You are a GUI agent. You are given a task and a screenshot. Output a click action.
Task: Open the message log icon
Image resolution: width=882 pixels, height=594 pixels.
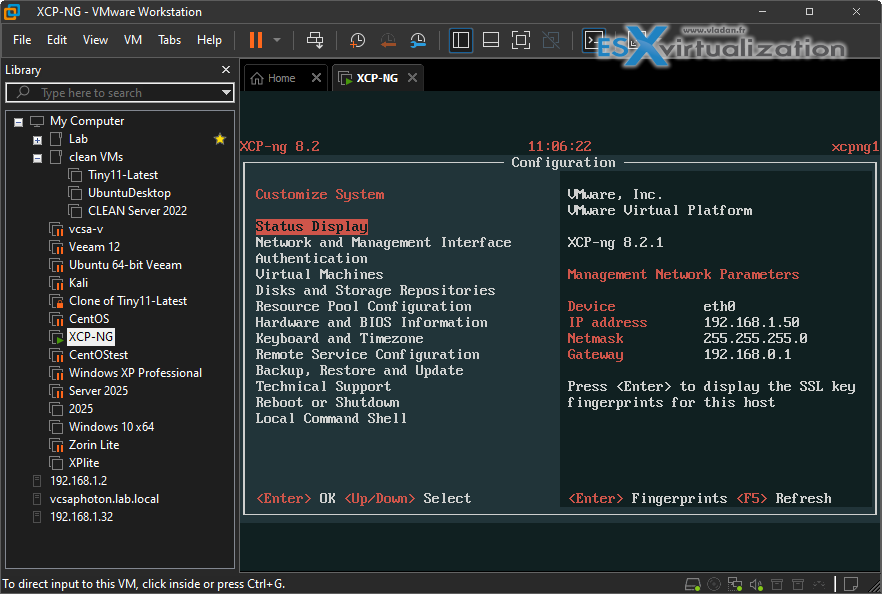[x=851, y=584]
